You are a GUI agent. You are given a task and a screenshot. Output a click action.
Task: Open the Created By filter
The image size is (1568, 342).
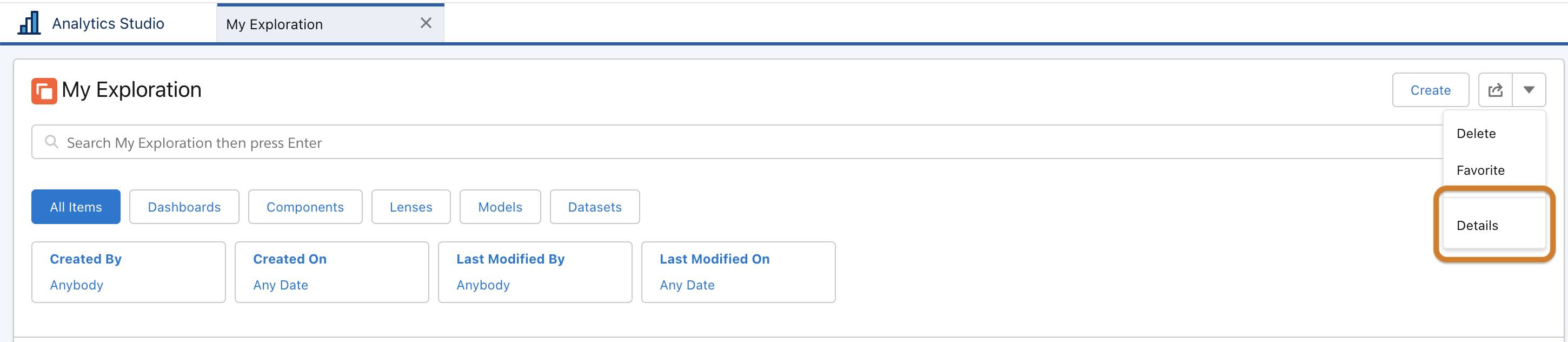129,272
